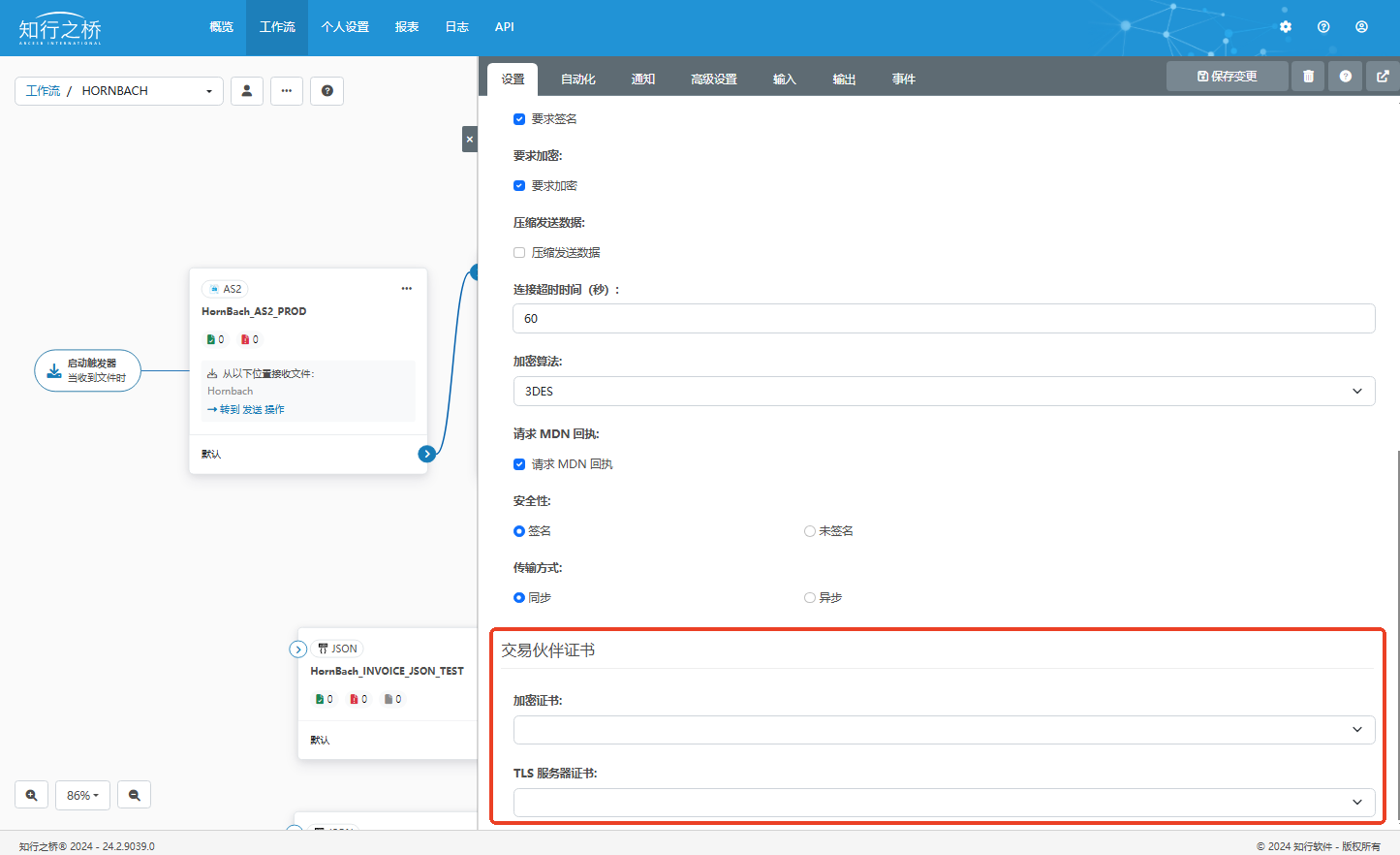Open the AS2 connector three-dot menu
The width and height of the screenshot is (1400, 855).
pyautogui.click(x=407, y=289)
